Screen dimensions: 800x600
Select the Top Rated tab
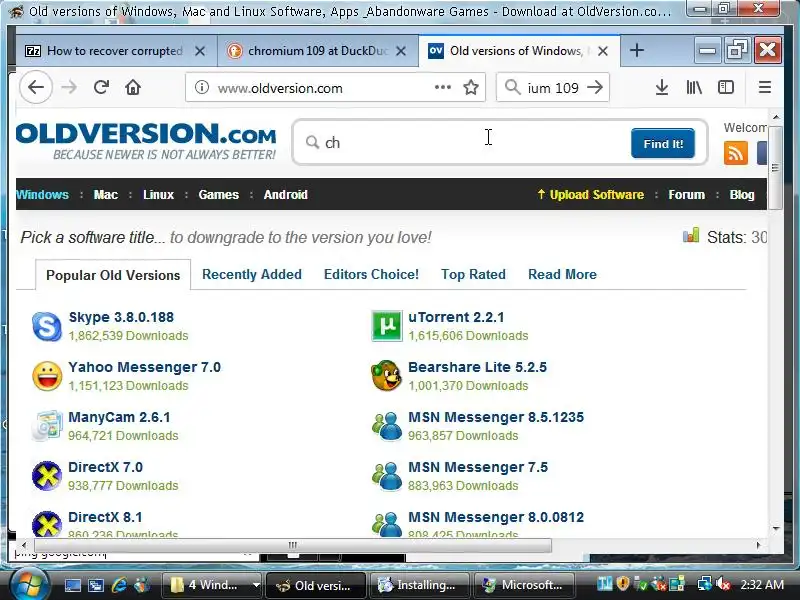473,274
